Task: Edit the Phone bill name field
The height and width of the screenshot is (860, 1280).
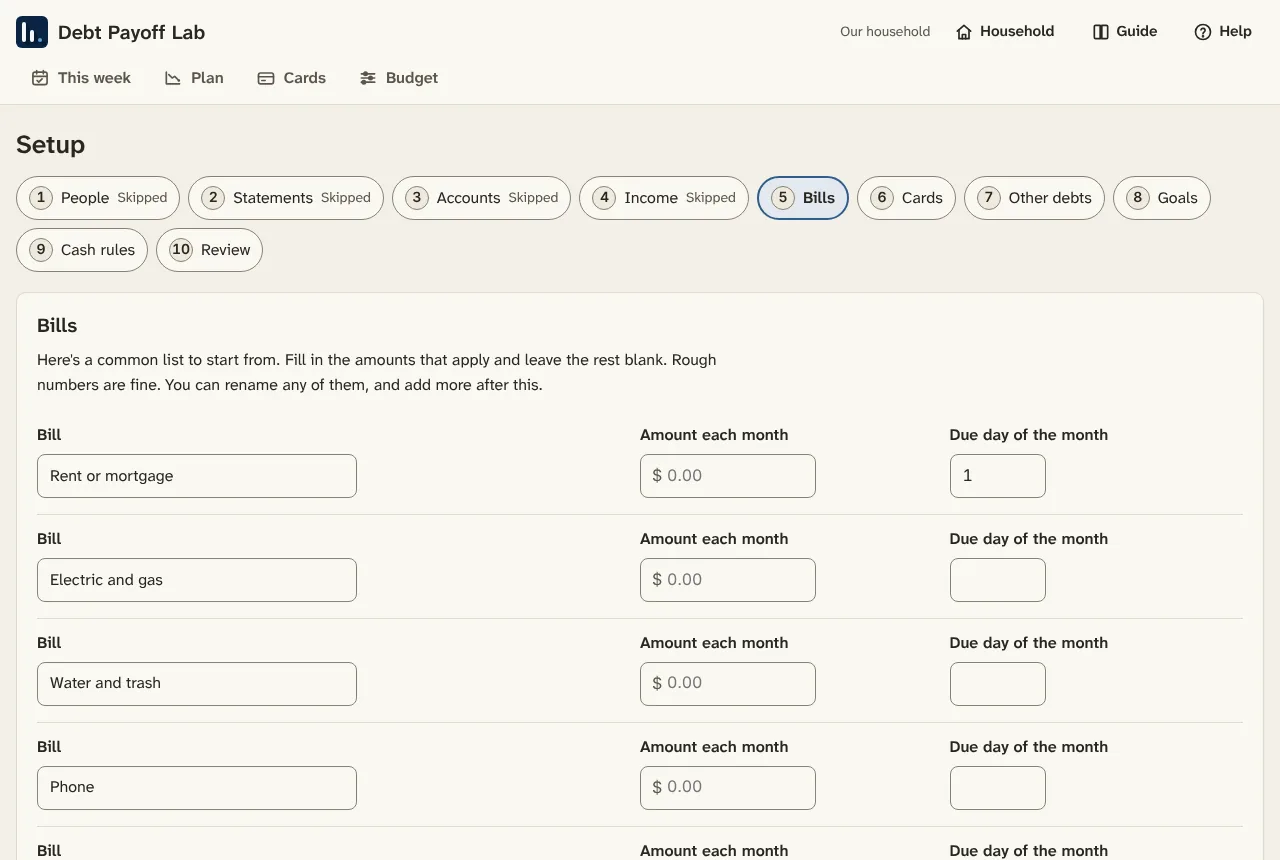Action: [197, 788]
